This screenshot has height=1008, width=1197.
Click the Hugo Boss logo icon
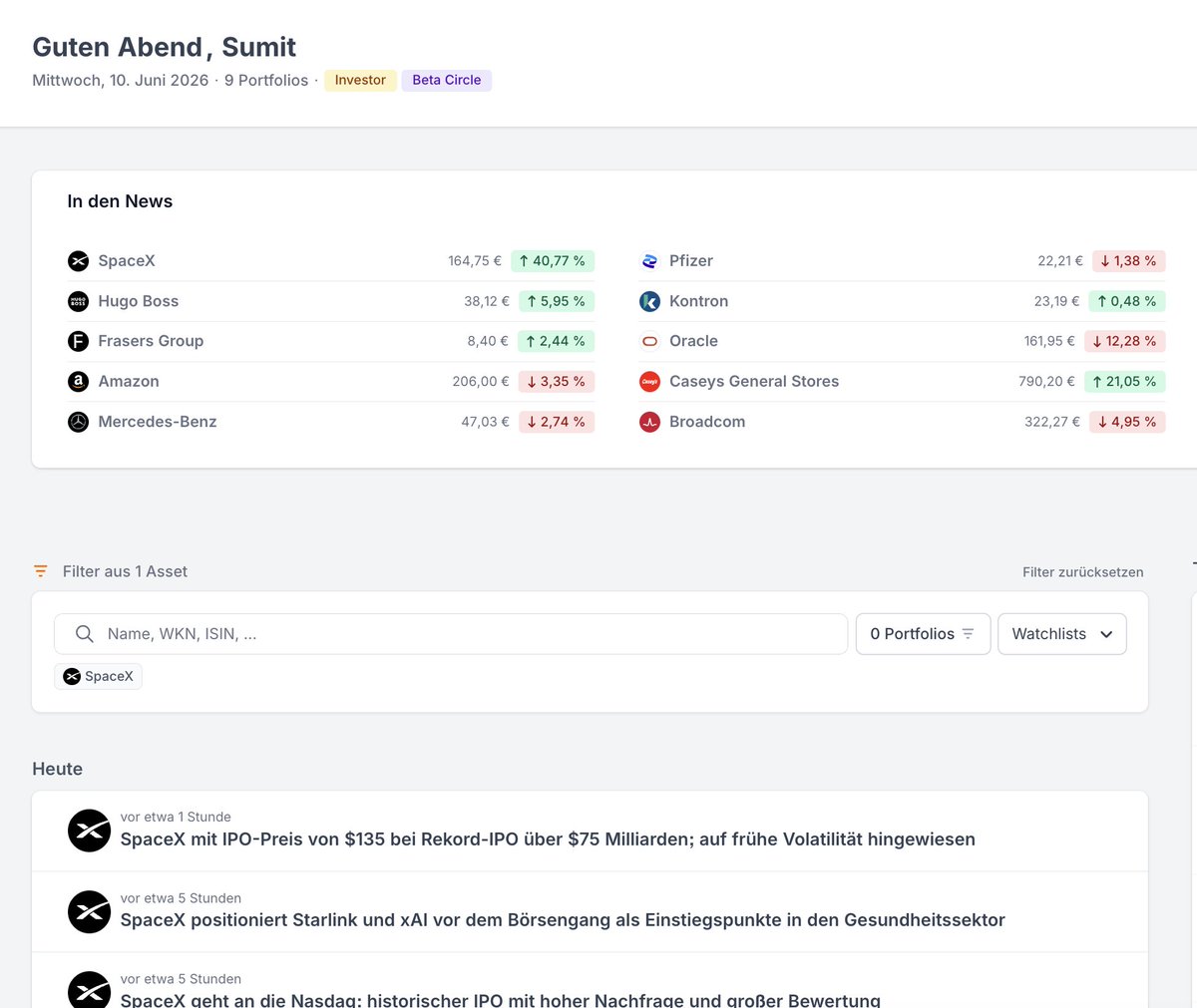78,301
